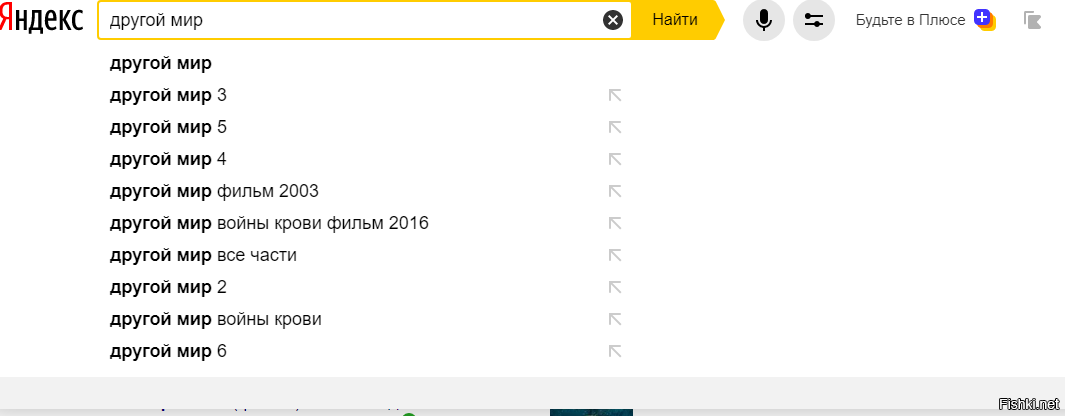This screenshot has width=1065, height=416.
Task: Insert "другой мир 5" using its arrow
Action: click(615, 128)
